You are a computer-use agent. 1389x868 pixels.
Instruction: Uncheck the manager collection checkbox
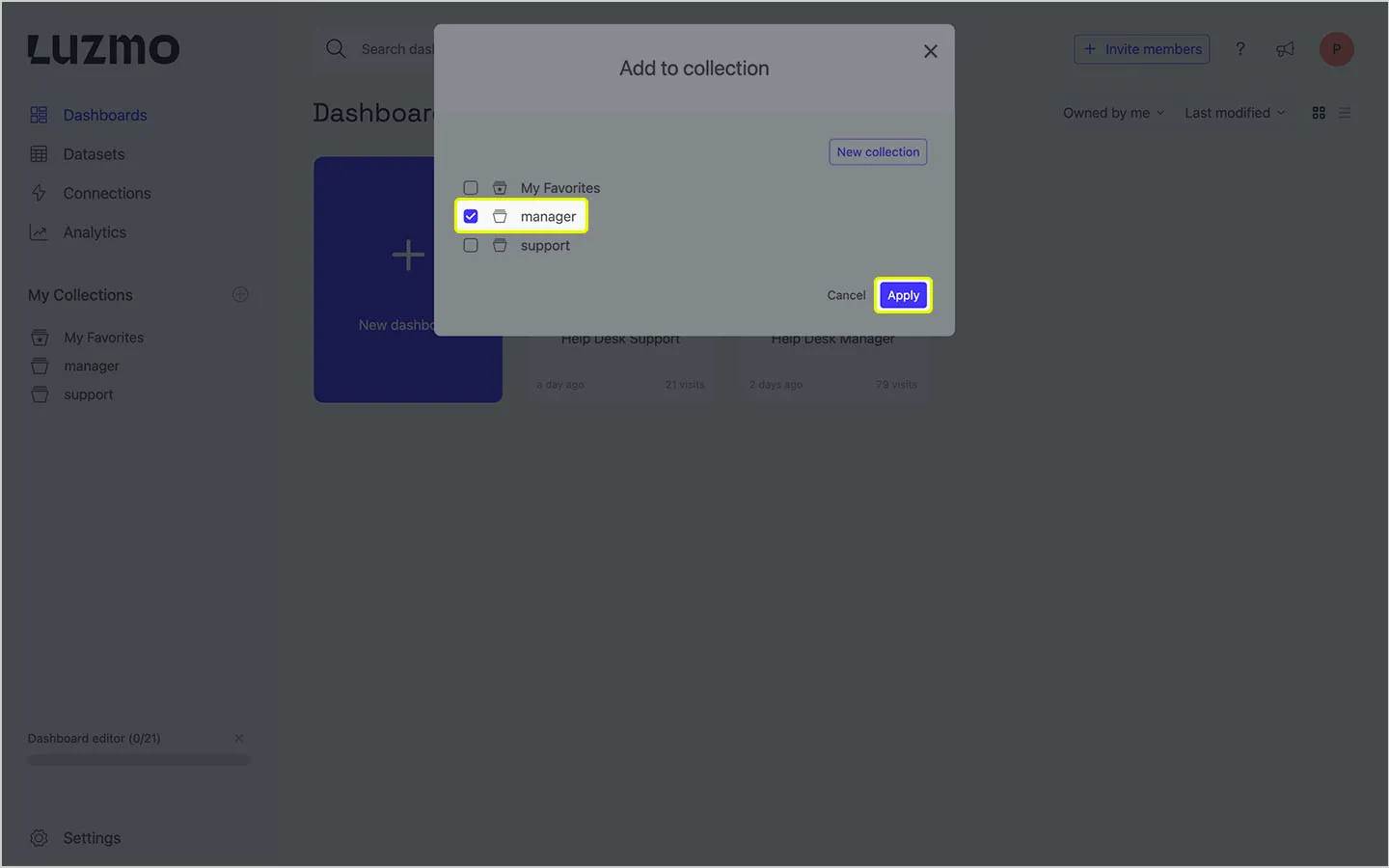[471, 217]
